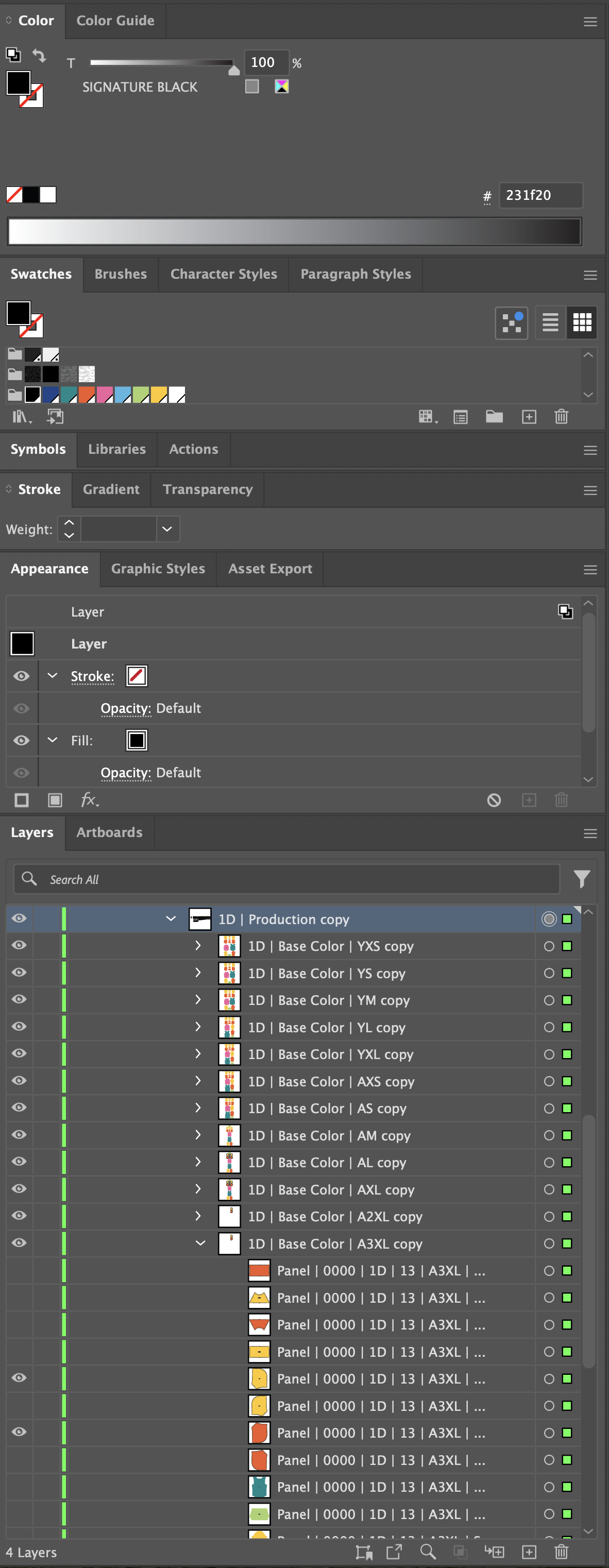Click the swap fill and stroke arrow icon

click(x=39, y=56)
